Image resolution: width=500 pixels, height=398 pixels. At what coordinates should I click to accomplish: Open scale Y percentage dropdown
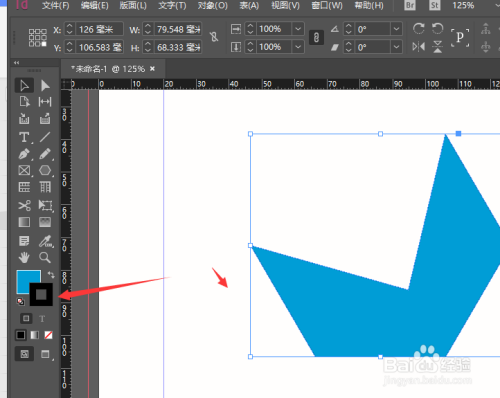point(298,47)
